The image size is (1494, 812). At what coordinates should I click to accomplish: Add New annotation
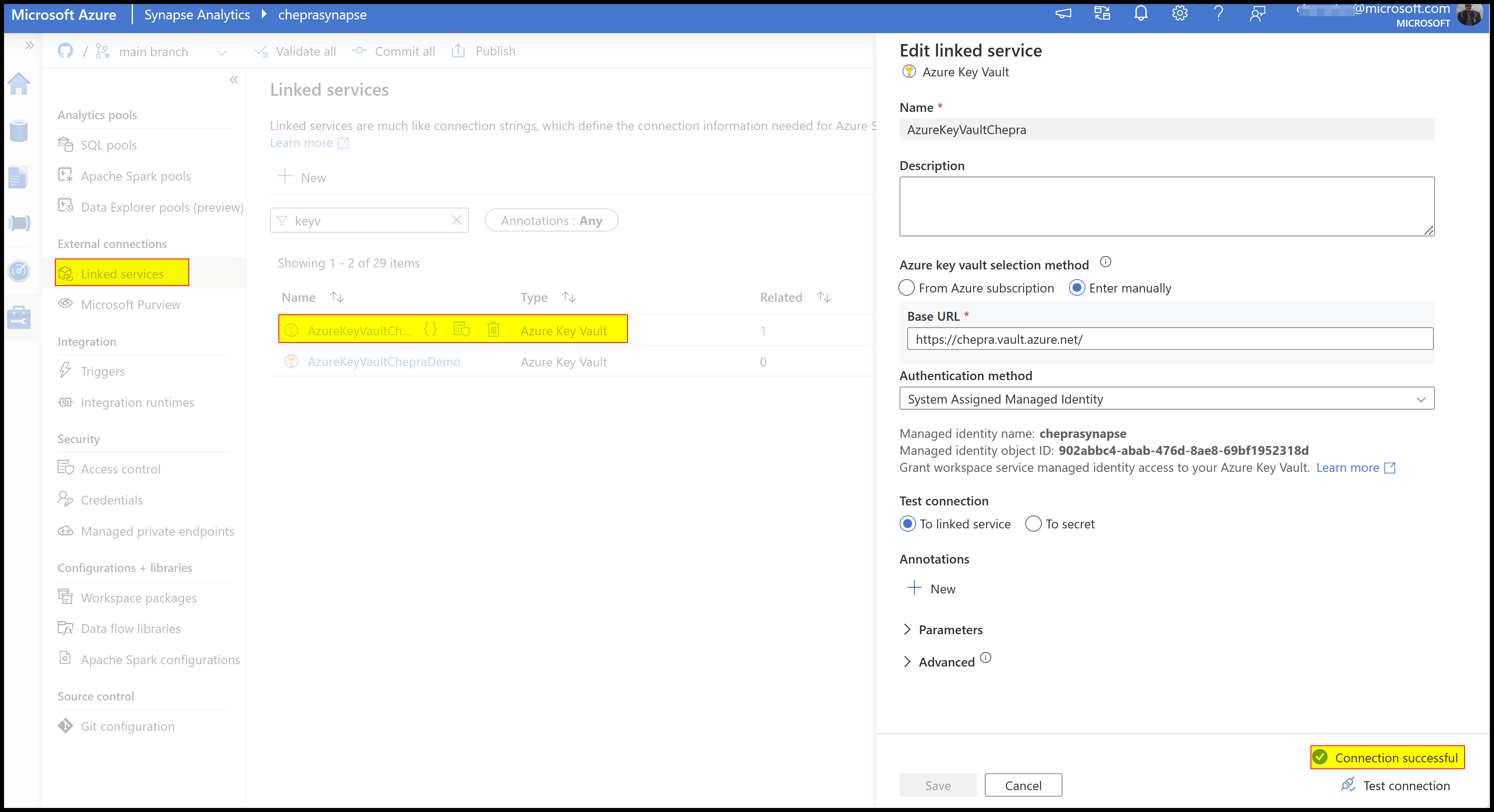(931, 588)
